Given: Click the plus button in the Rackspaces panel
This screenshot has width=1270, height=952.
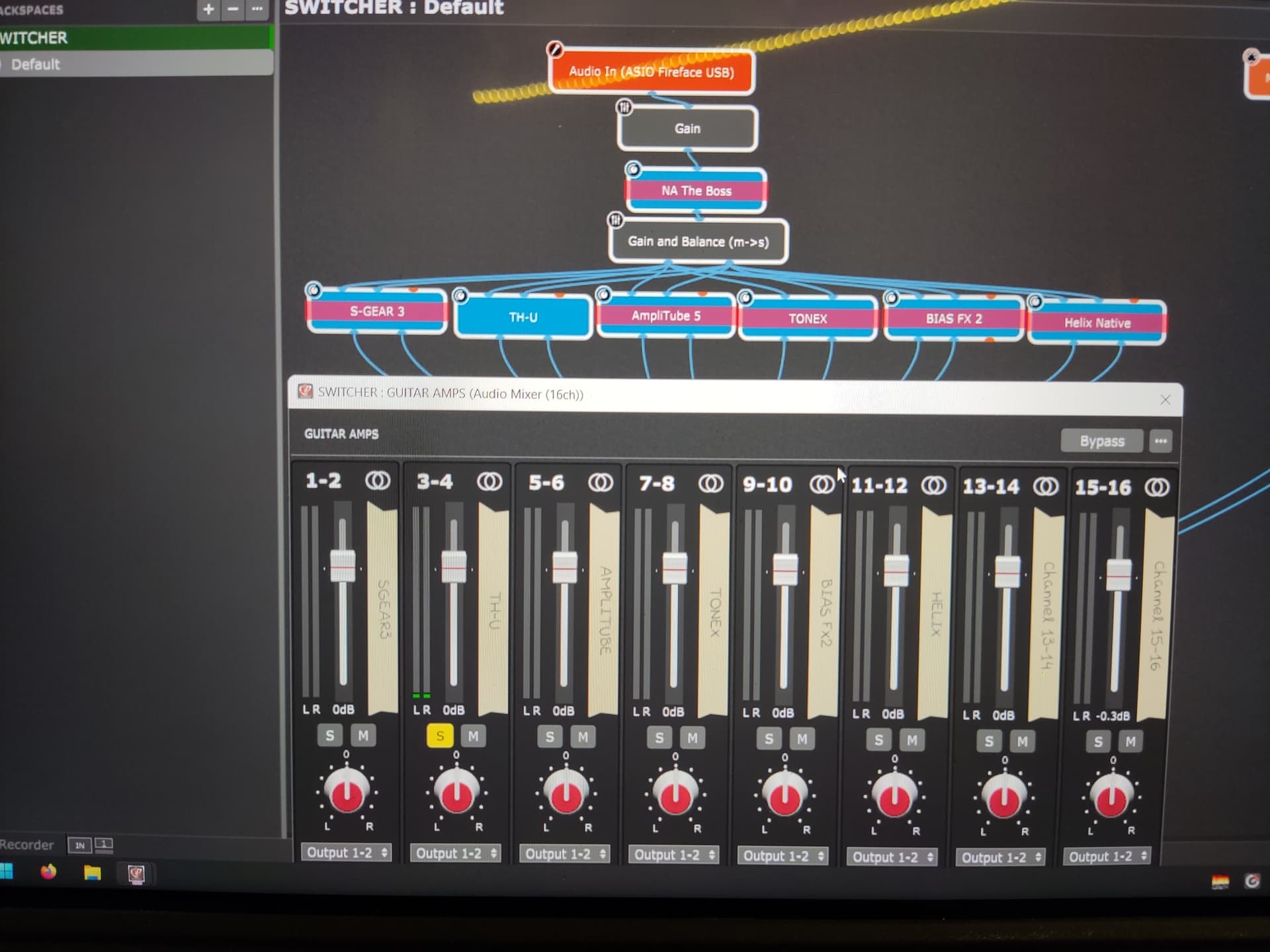Looking at the screenshot, I should [x=208, y=9].
